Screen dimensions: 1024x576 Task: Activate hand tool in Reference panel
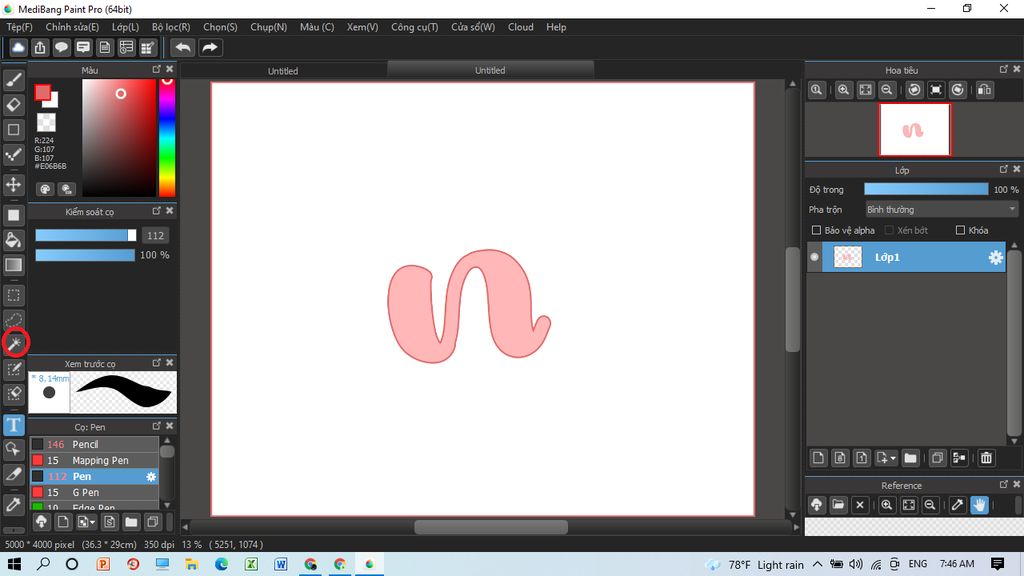pyautogui.click(x=979, y=505)
